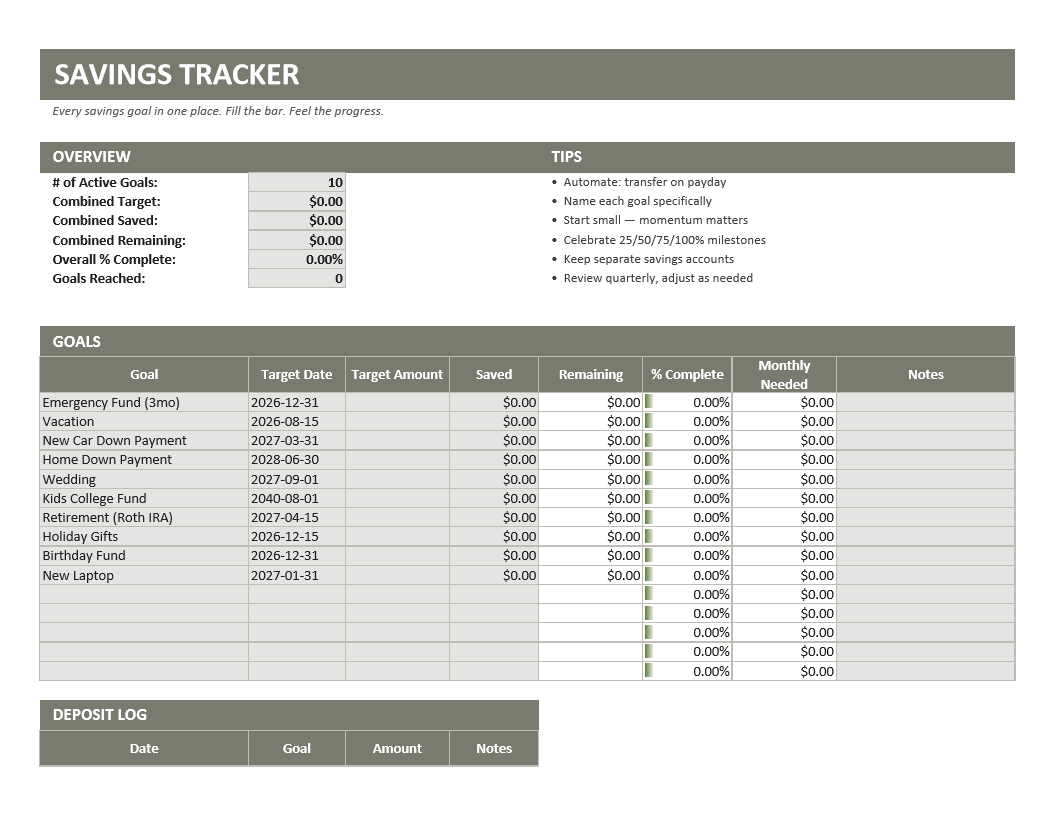Click the Amount header in Deposit Log
The width and height of the screenshot is (1056, 816).
click(397, 748)
